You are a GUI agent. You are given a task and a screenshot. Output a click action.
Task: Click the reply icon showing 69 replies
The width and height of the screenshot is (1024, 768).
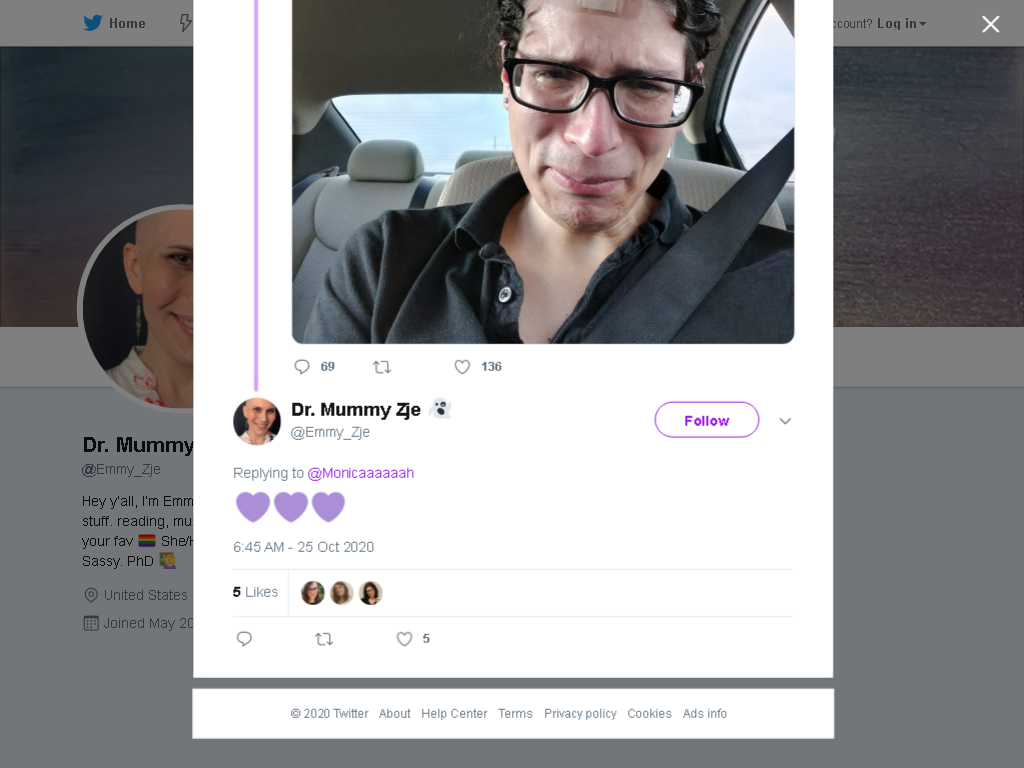click(x=302, y=366)
